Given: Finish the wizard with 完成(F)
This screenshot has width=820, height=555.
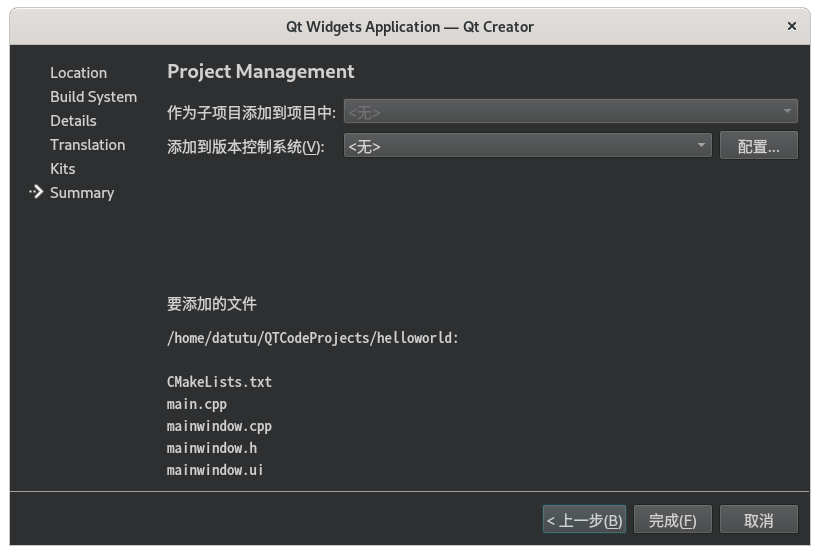Looking at the screenshot, I should click(673, 519).
